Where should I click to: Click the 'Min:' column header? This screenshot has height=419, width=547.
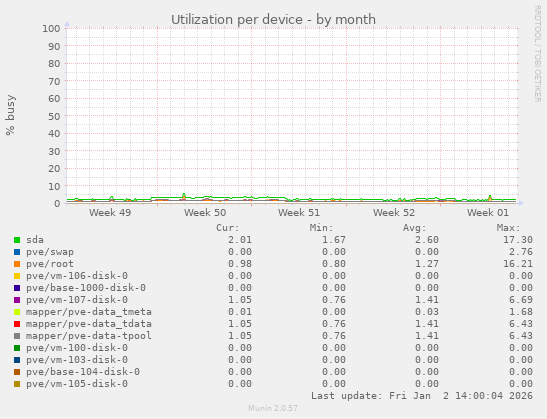coord(321,228)
